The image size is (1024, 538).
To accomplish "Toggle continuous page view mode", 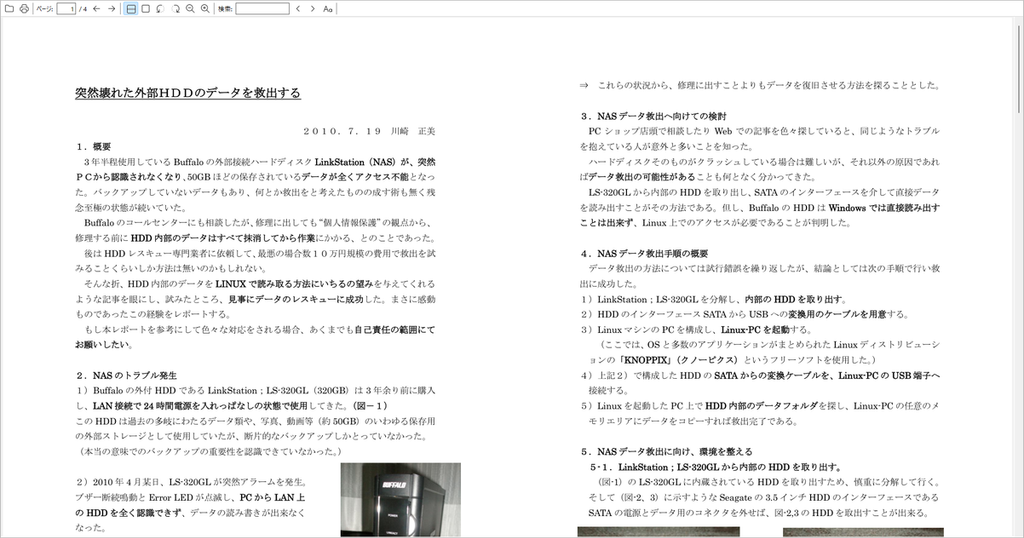I will coord(131,8).
